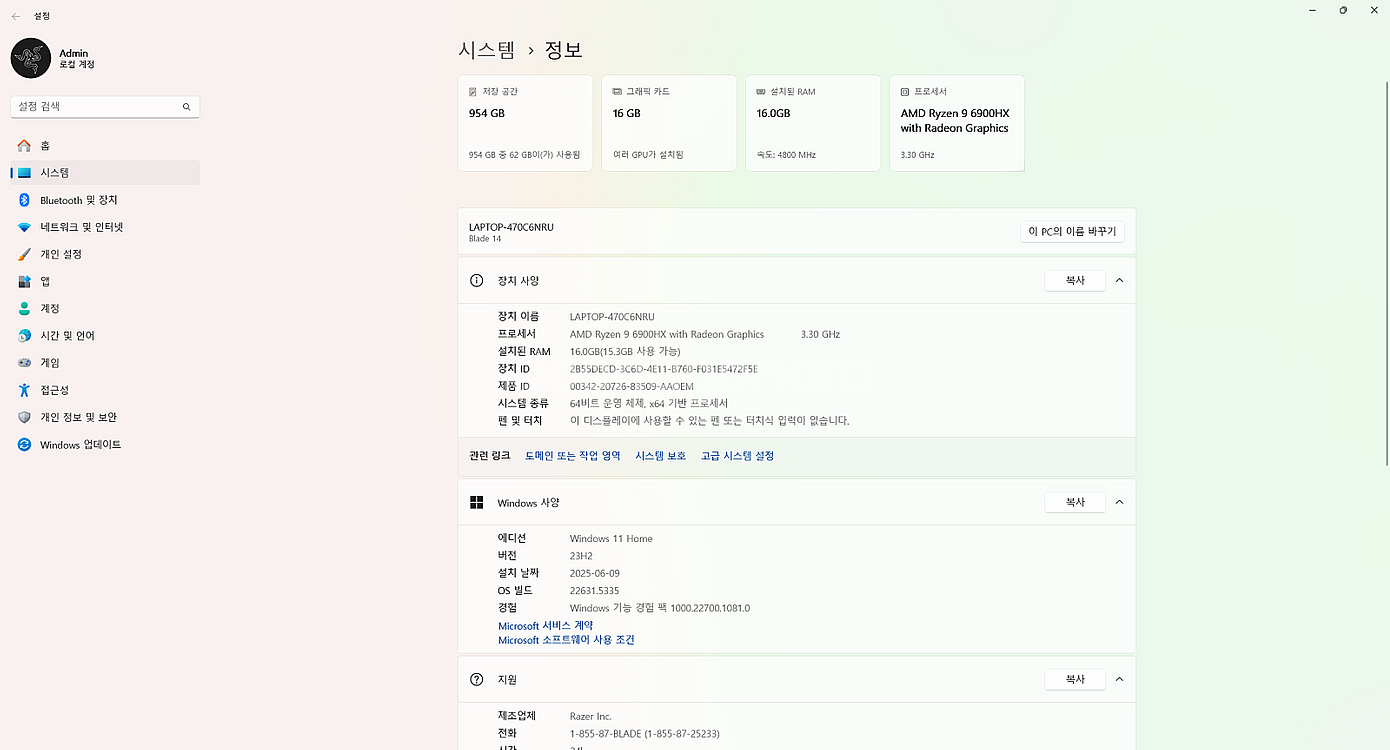Image resolution: width=1390 pixels, height=750 pixels.
Task: Open the 시간 및 언어 globe icon
Action: tap(24, 336)
